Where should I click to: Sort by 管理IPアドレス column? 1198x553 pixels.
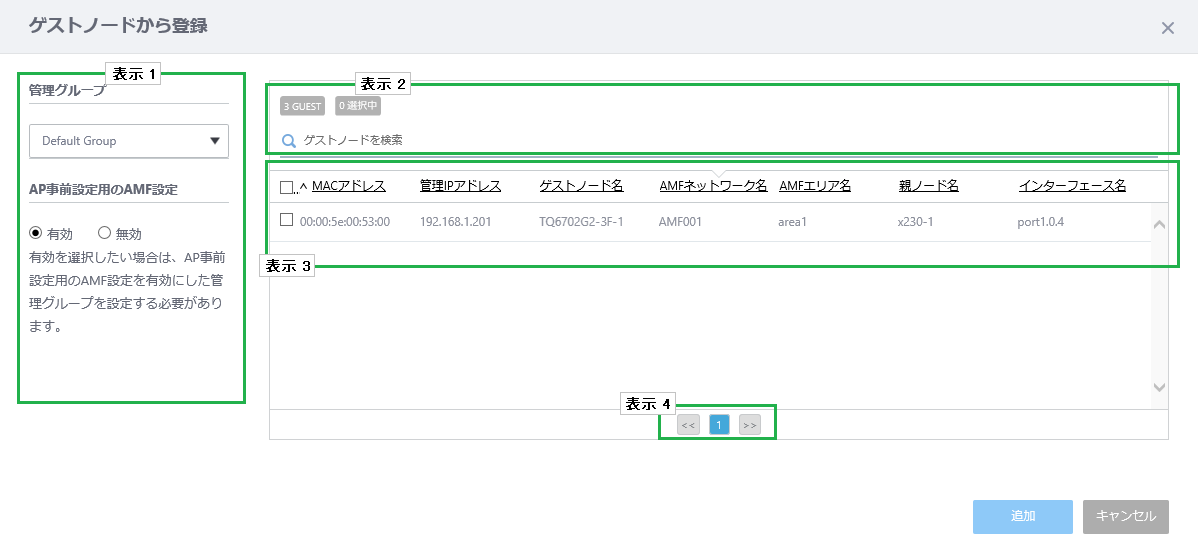coord(461,186)
